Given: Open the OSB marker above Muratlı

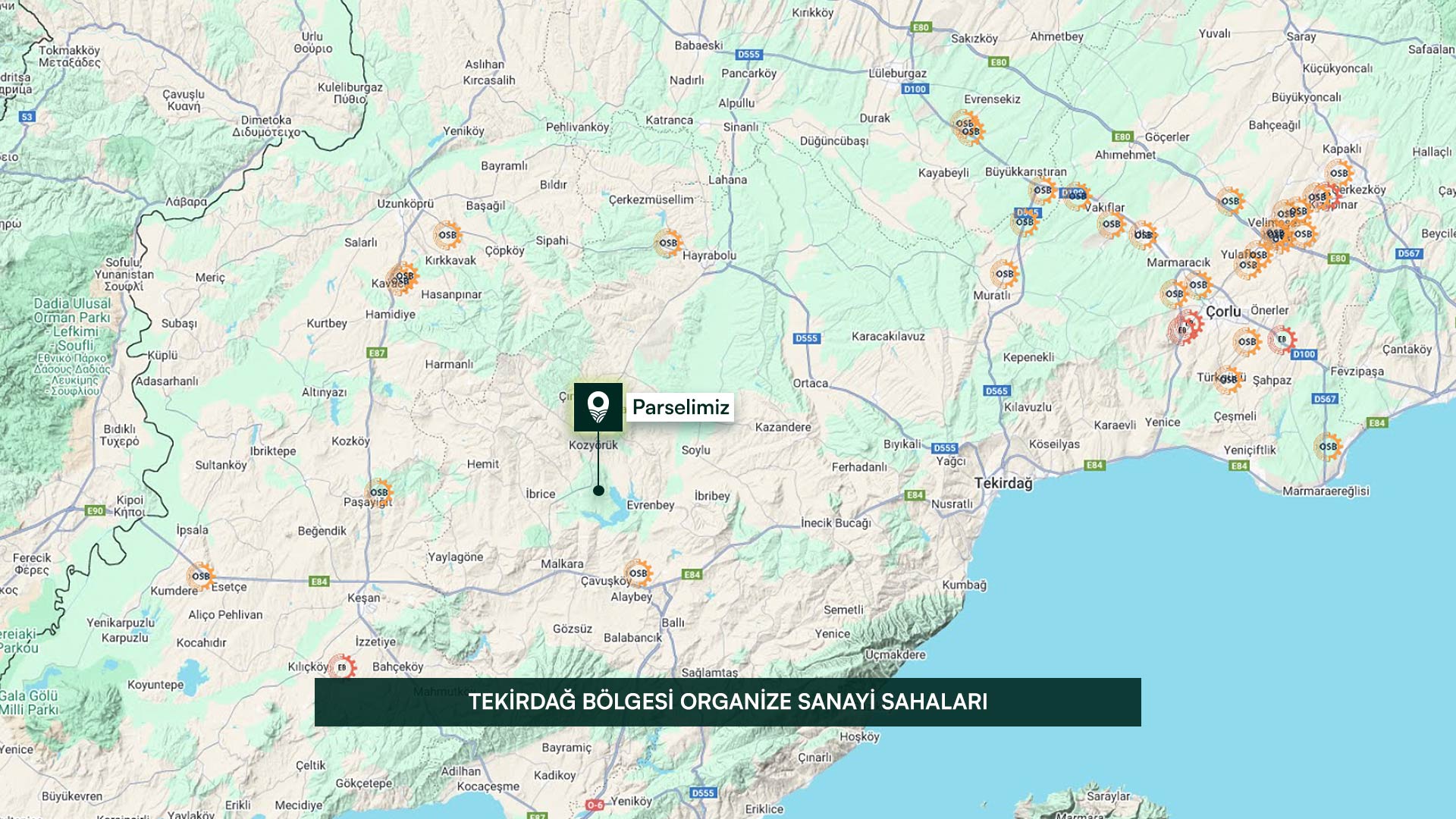Looking at the screenshot, I should click(x=1005, y=274).
